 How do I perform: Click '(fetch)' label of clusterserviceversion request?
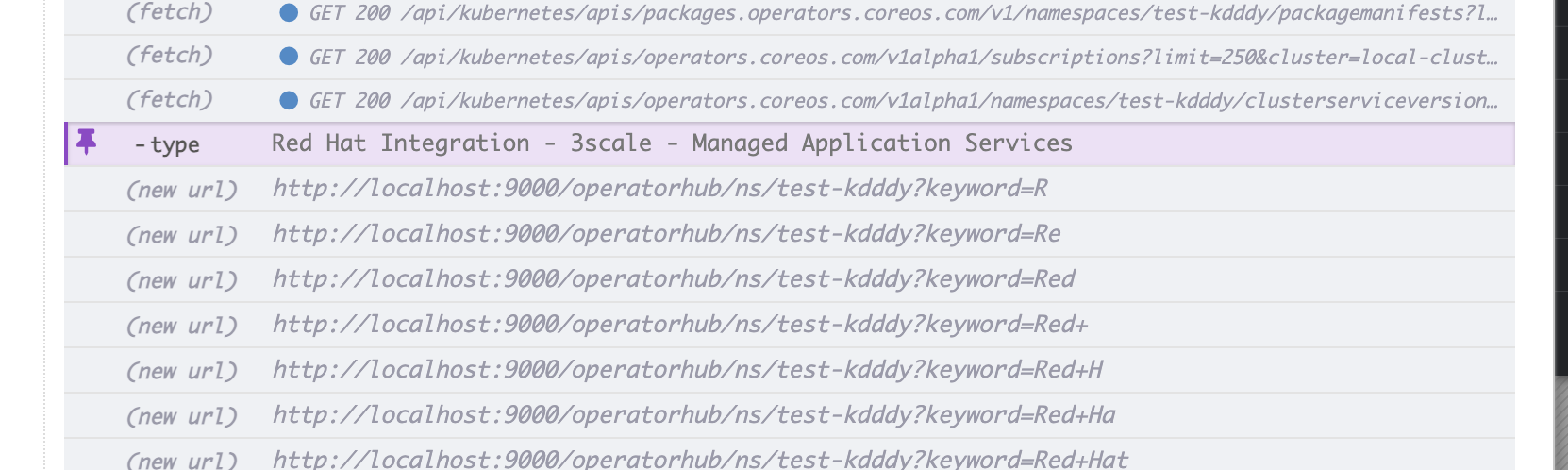(x=170, y=99)
